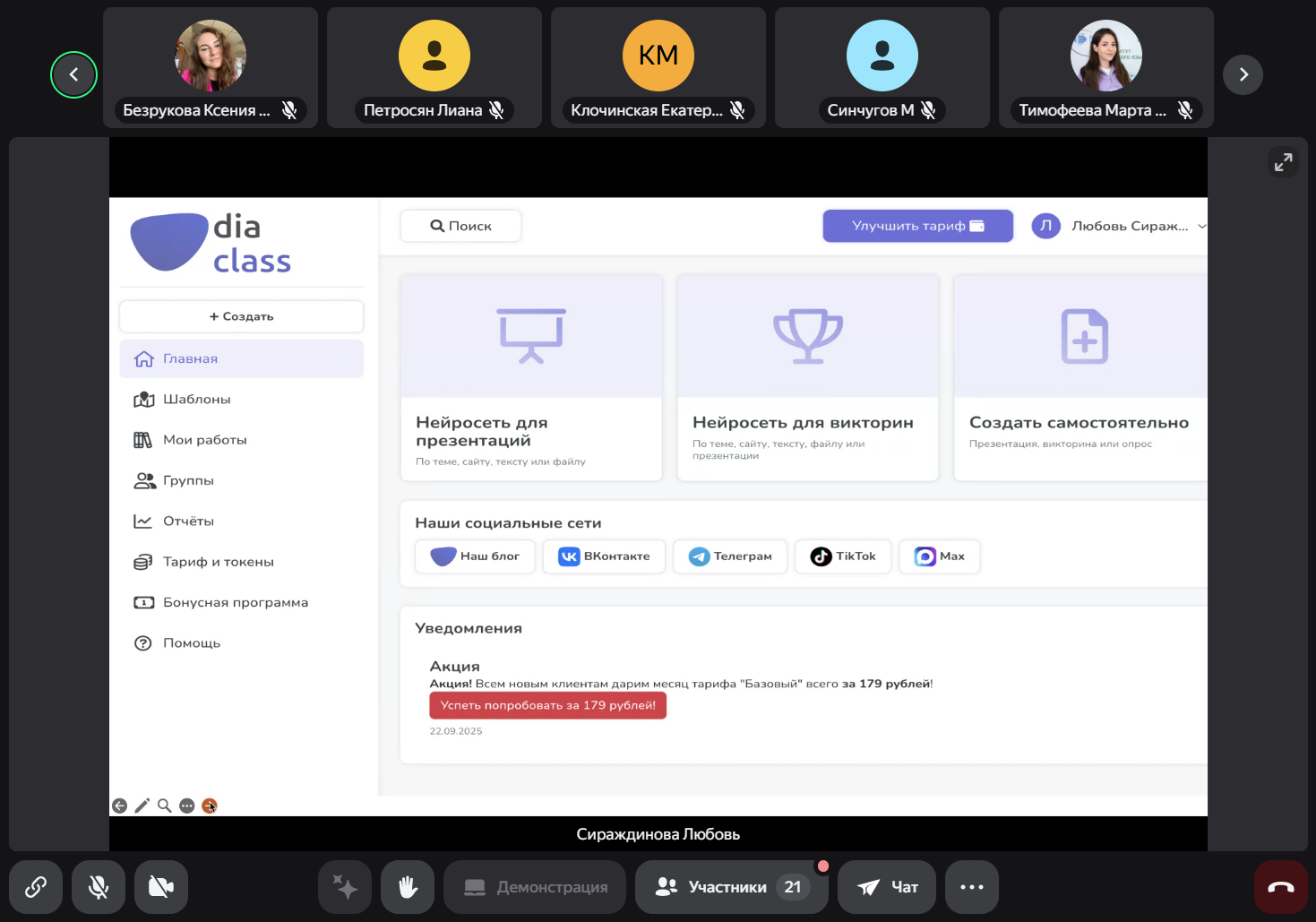Open Наш блог link

point(476,556)
